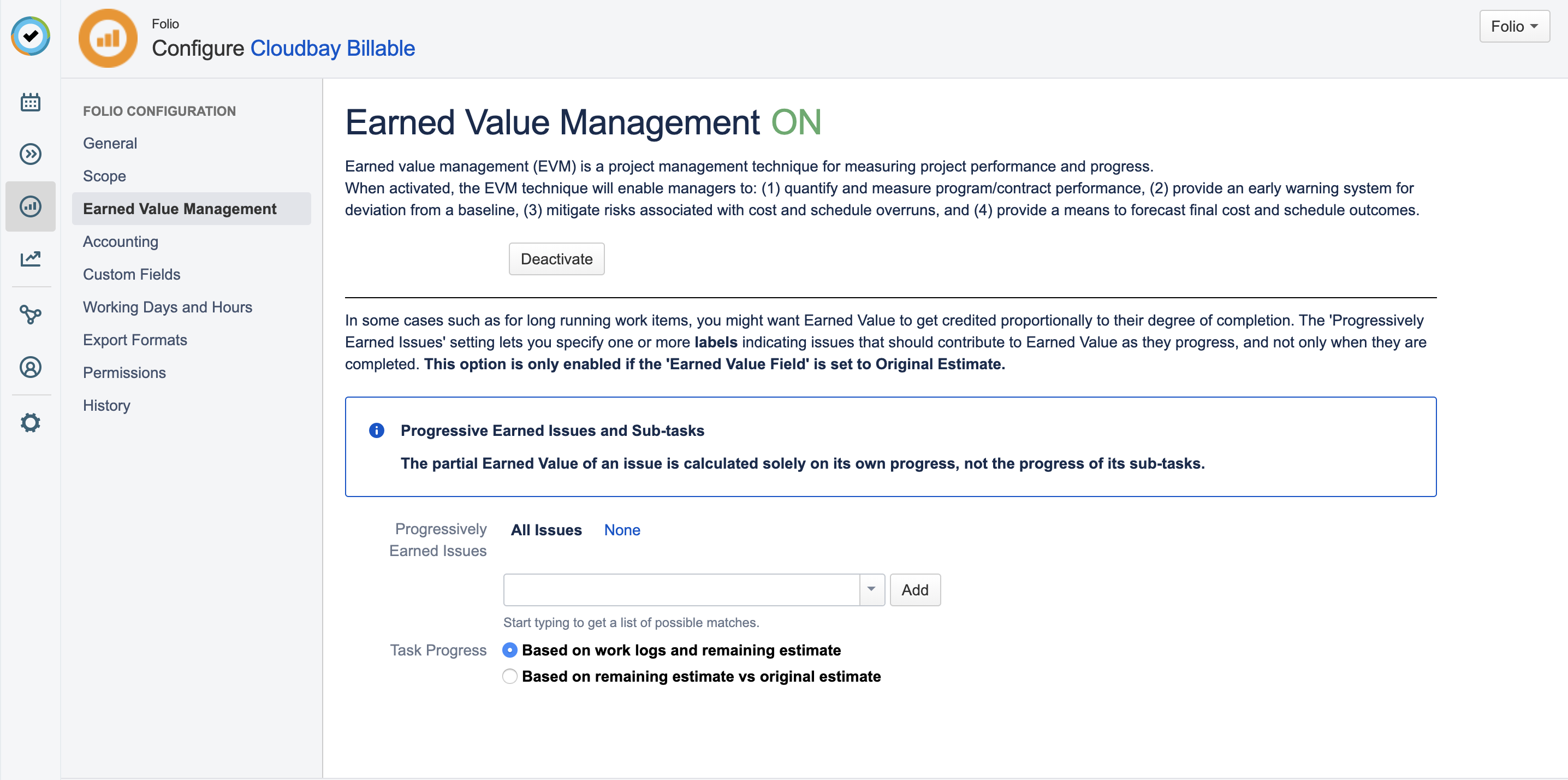Open the Accounting configuration section
The width and height of the screenshot is (1568, 780).
(121, 241)
